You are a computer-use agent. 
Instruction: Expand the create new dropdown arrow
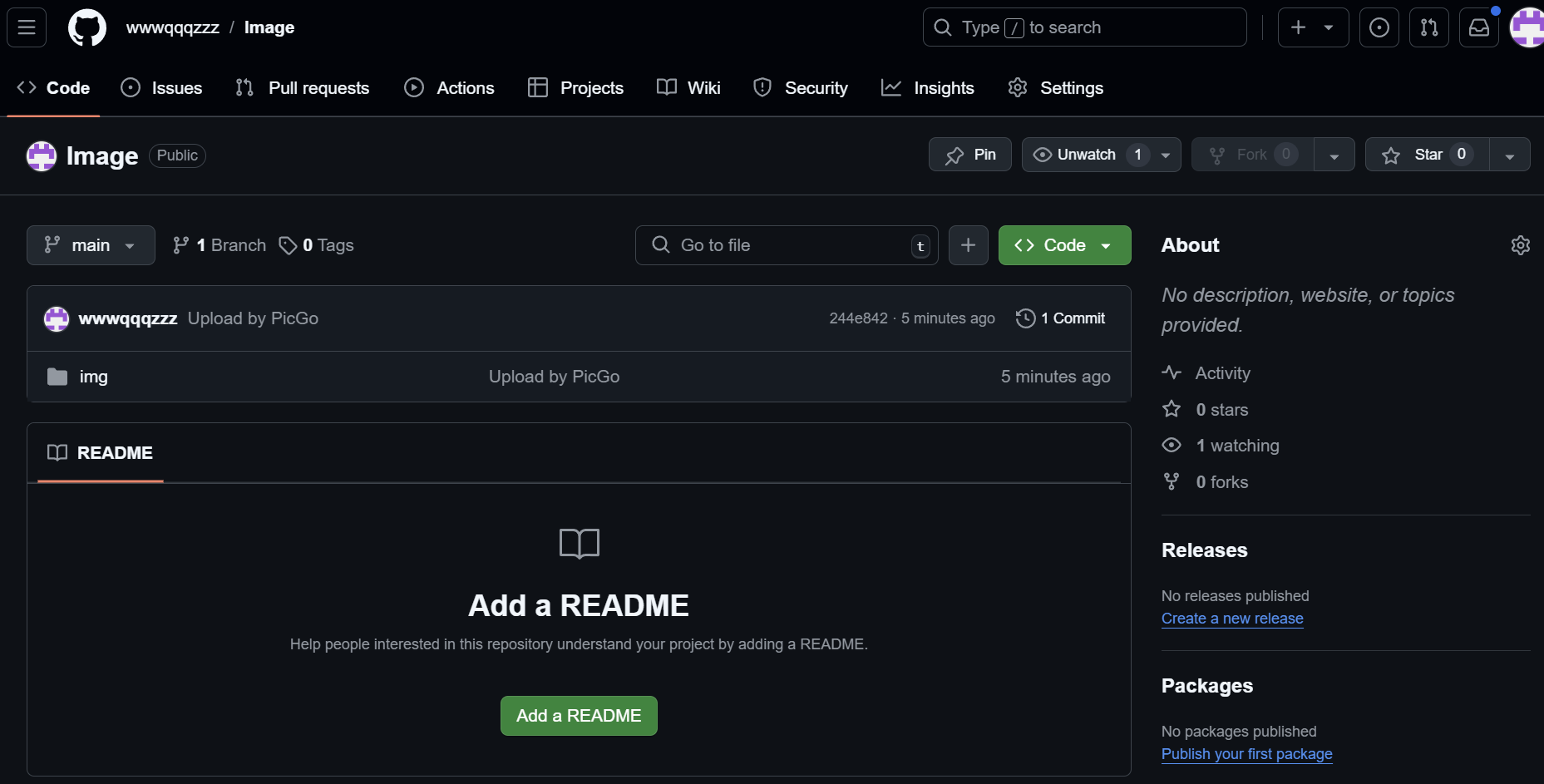coord(1329,27)
